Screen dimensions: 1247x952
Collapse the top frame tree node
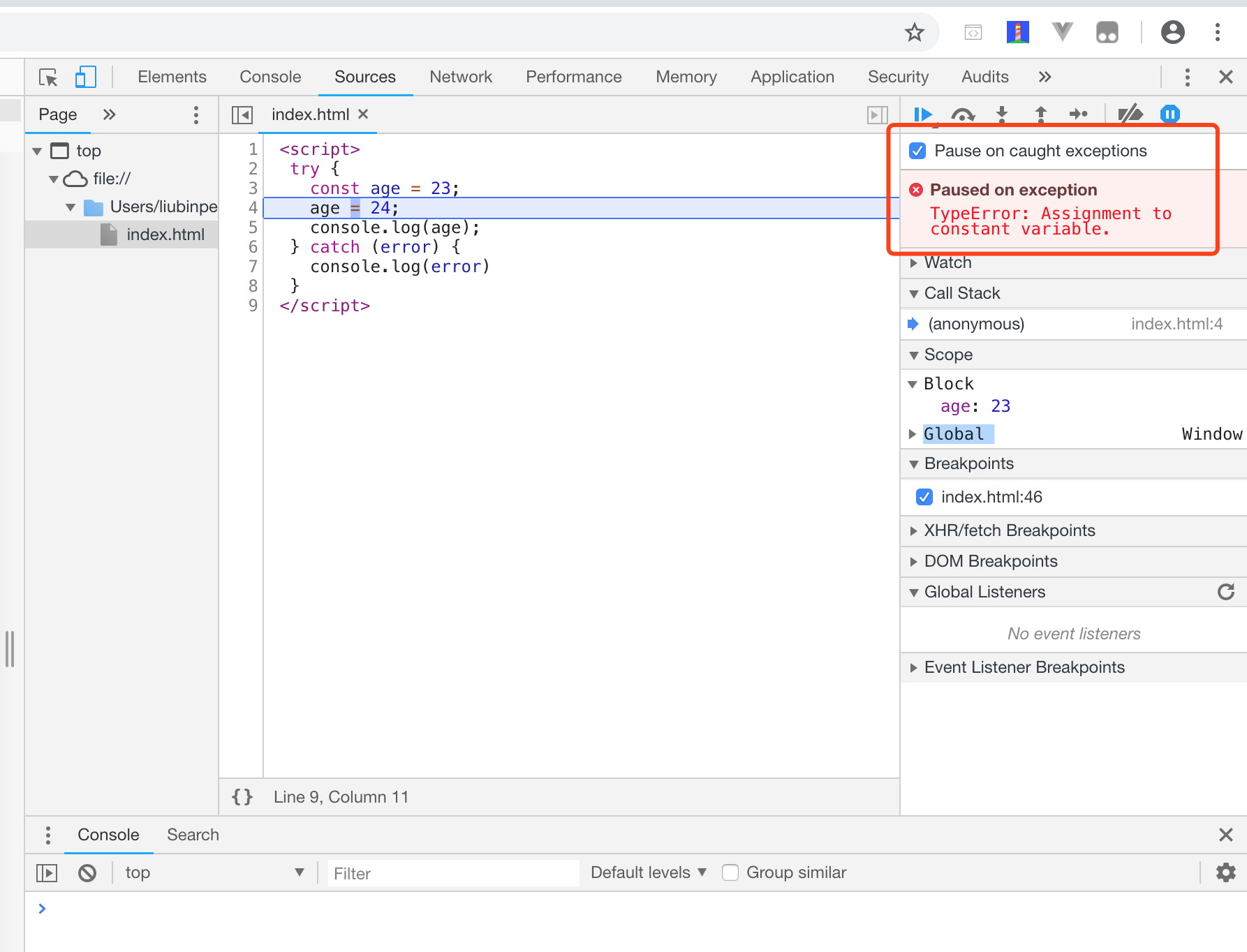37,151
